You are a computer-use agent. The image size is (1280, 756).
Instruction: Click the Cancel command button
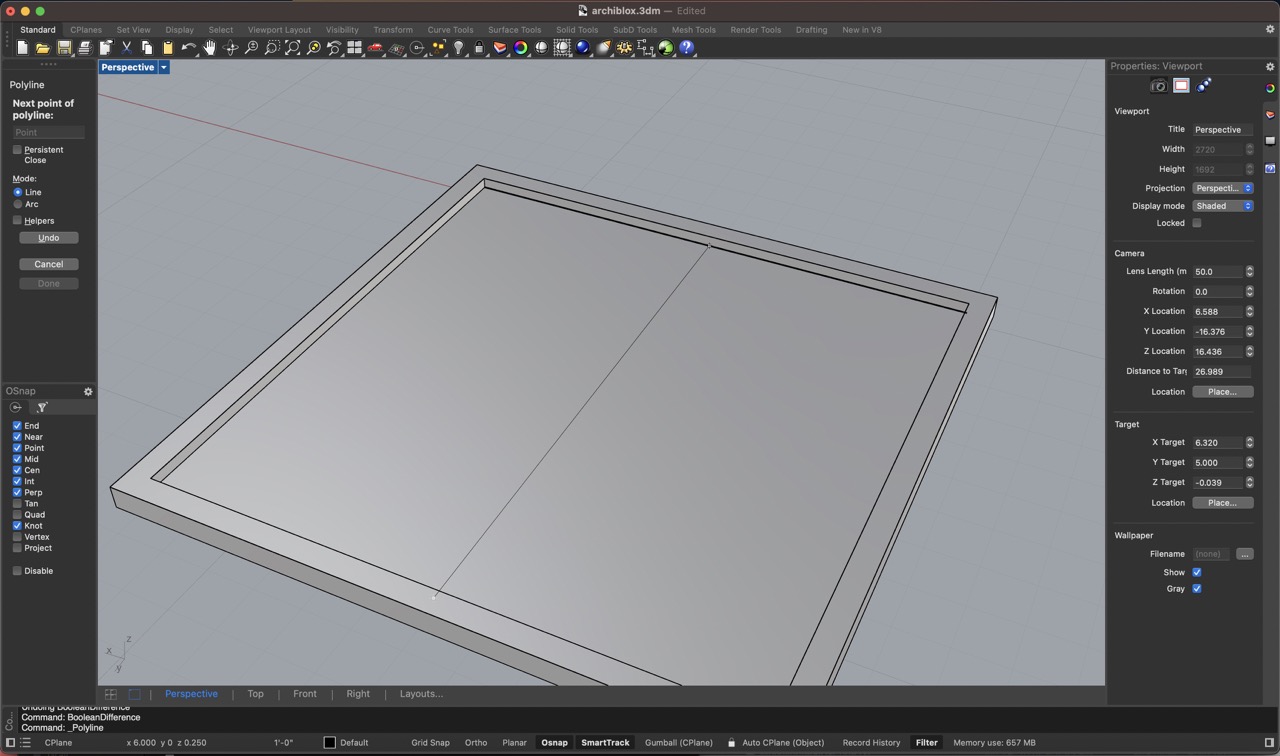pos(48,264)
